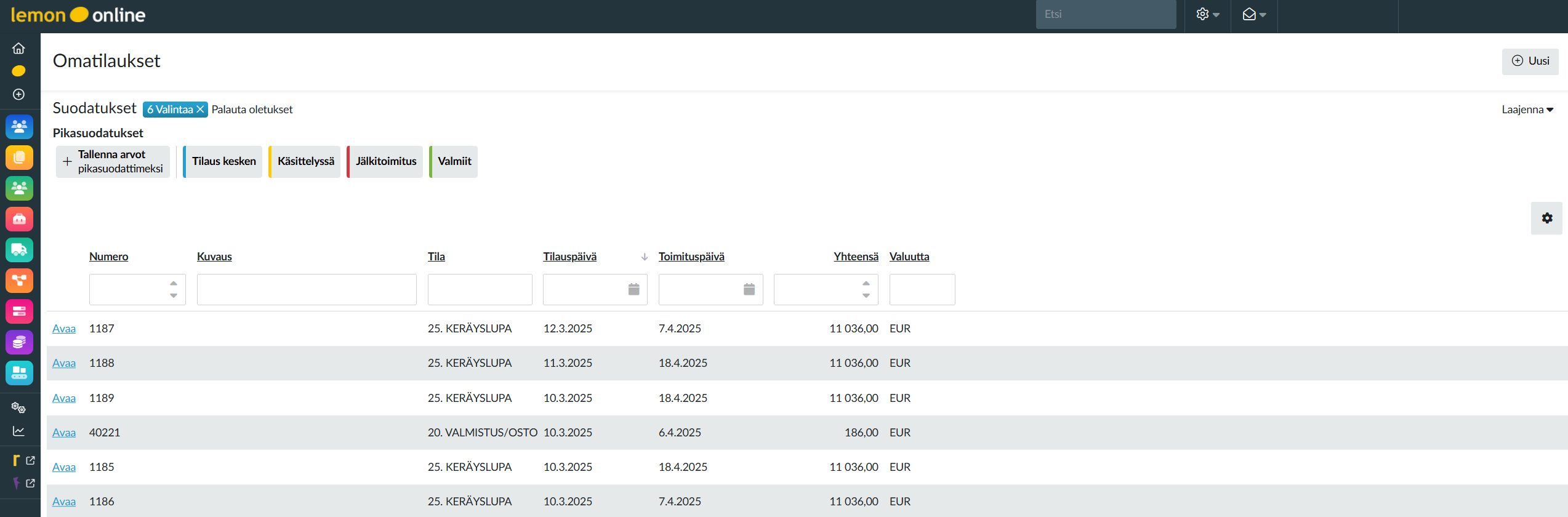Open the line chart reports icon
1568x517 pixels.
[x=19, y=431]
